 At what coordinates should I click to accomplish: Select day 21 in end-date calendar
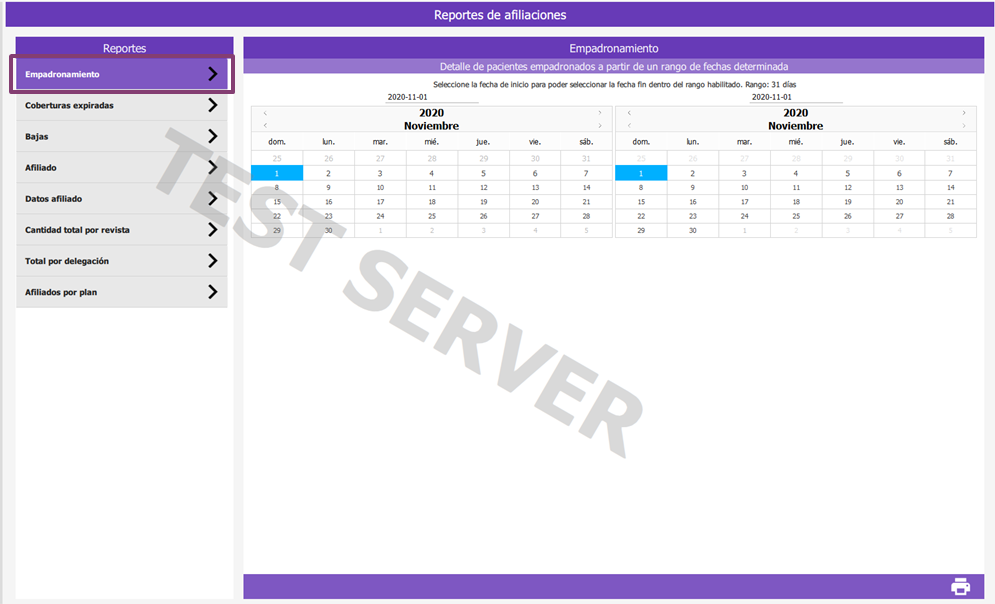951,202
